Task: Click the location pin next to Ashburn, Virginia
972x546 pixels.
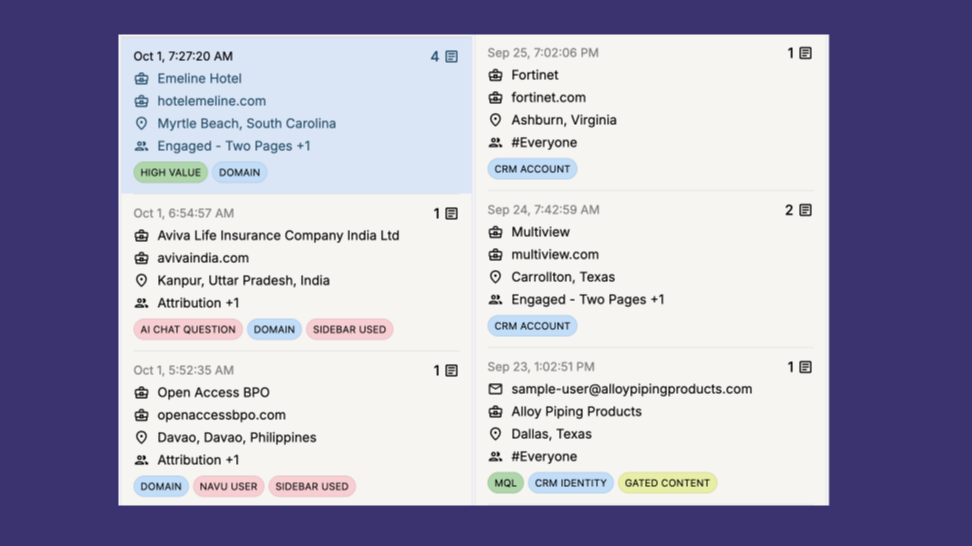Action: [495, 120]
